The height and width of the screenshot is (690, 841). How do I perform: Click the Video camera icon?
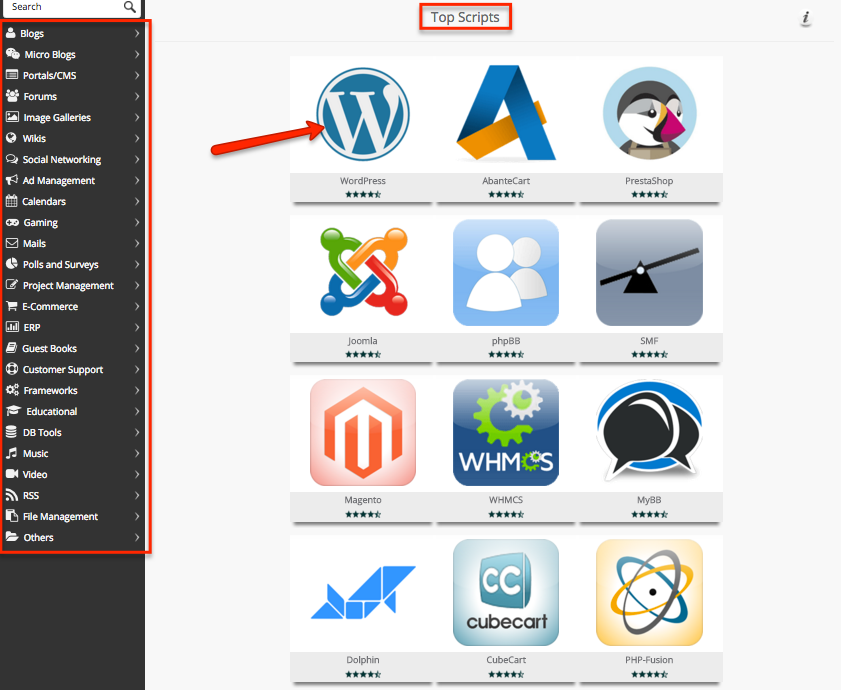tap(12, 474)
